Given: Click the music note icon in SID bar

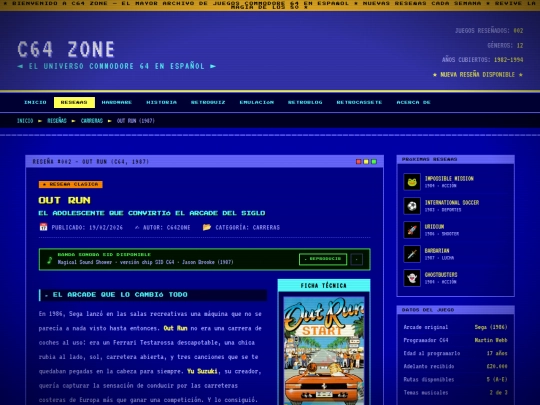Looking at the screenshot, I should tap(50, 260).
